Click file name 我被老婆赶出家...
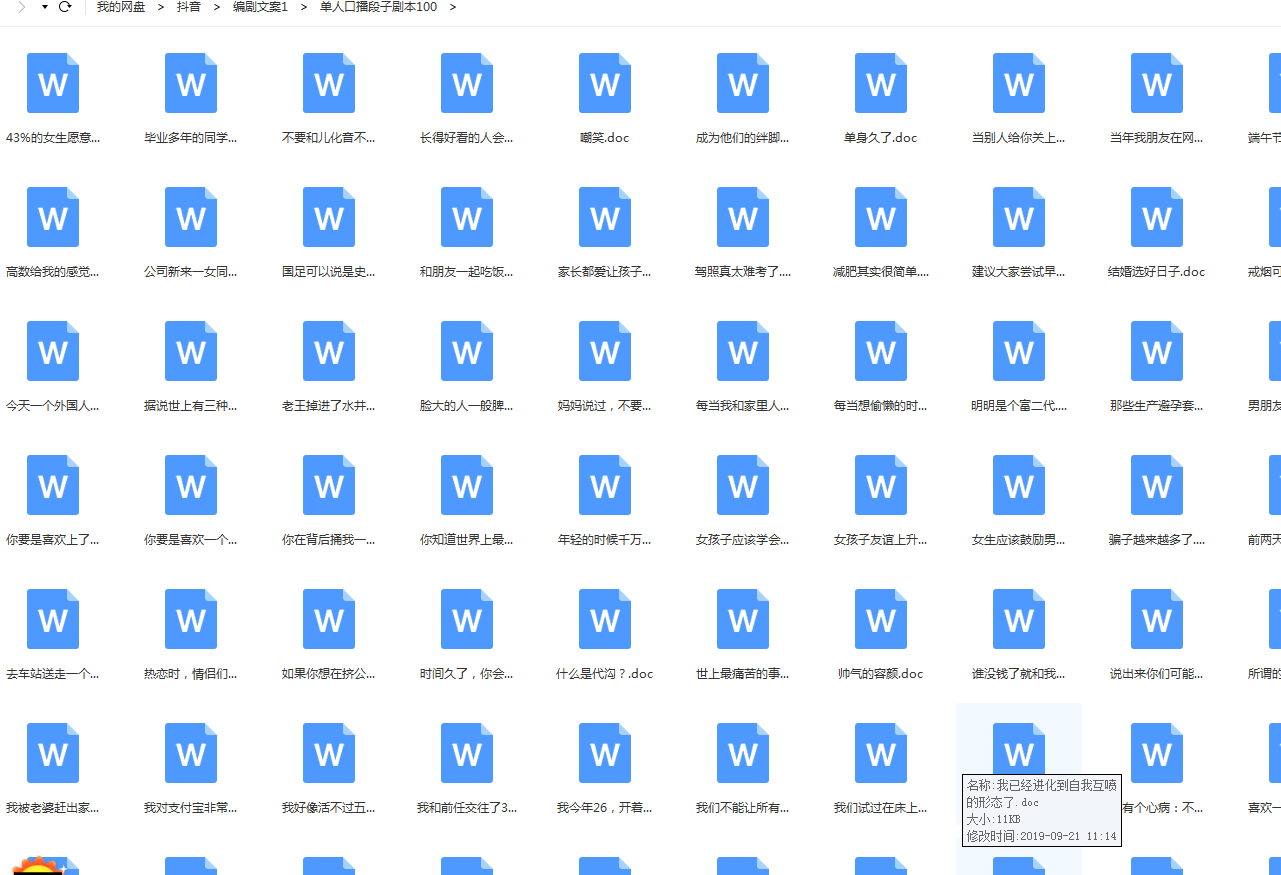This screenshot has height=875, width=1281. tap(53, 808)
